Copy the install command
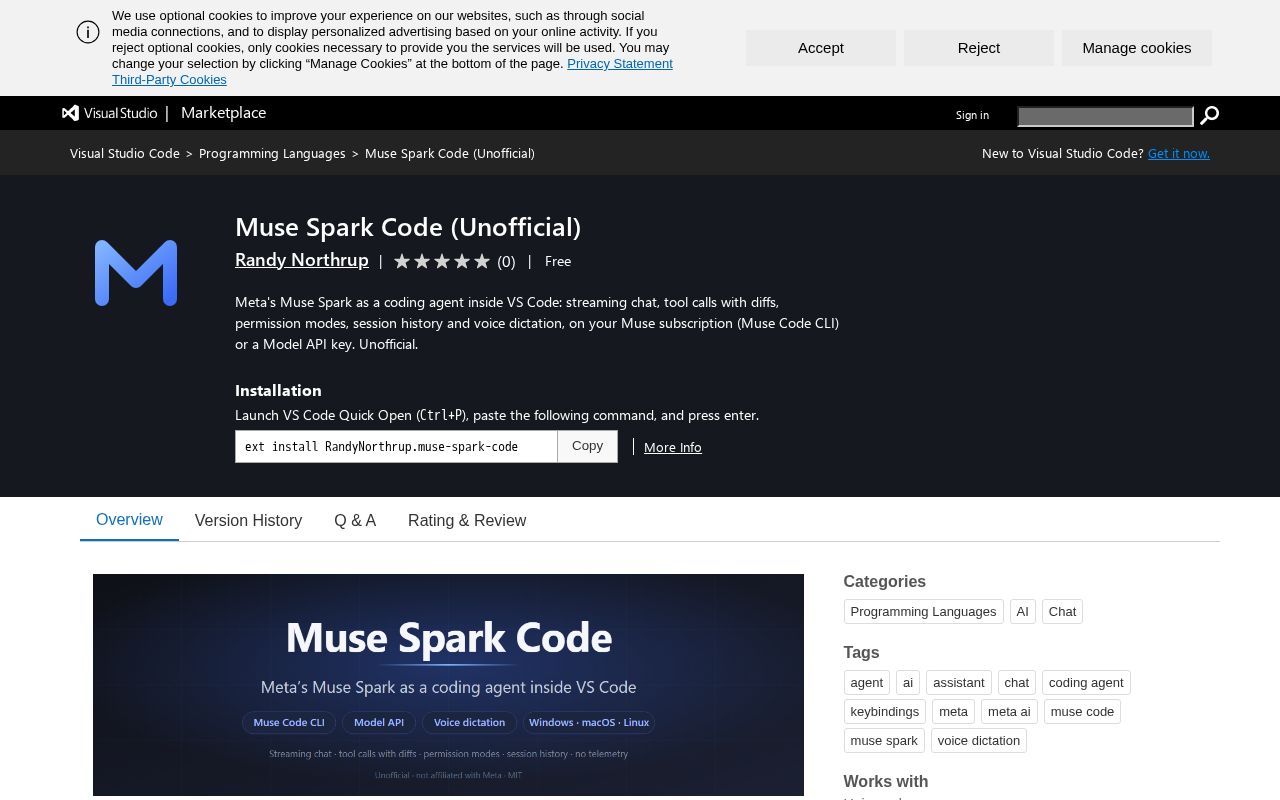This screenshot has width=1280, height=800. 588,446
